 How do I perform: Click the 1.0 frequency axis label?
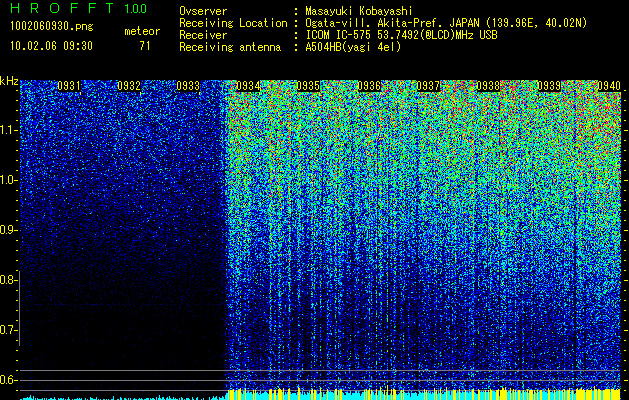coord(8,180)
